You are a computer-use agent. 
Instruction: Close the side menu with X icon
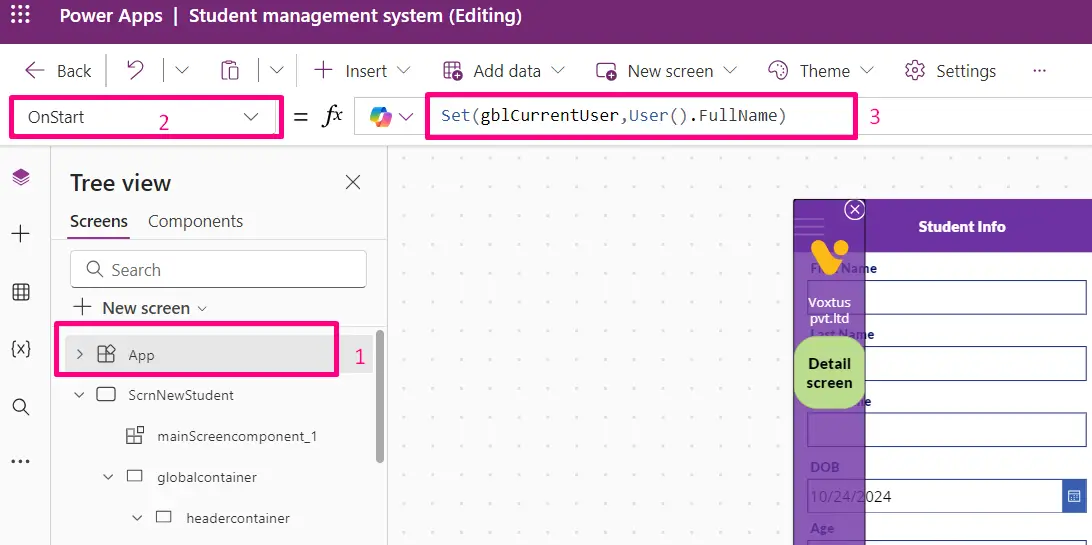854,209
